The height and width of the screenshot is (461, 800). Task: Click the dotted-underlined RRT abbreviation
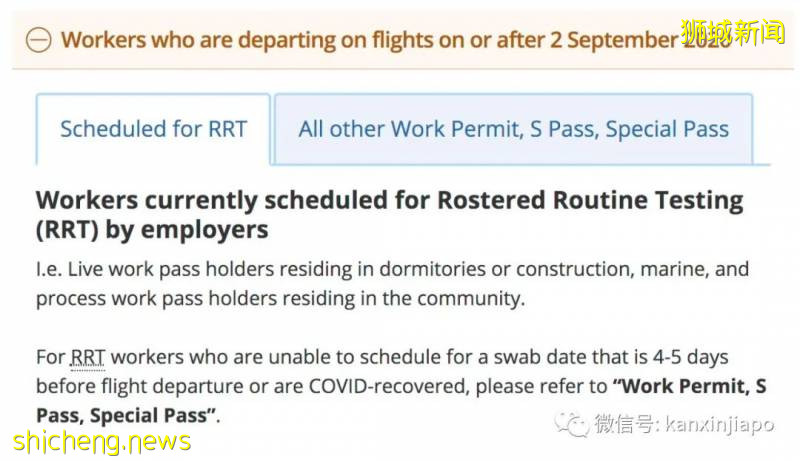tap(88, 357)
